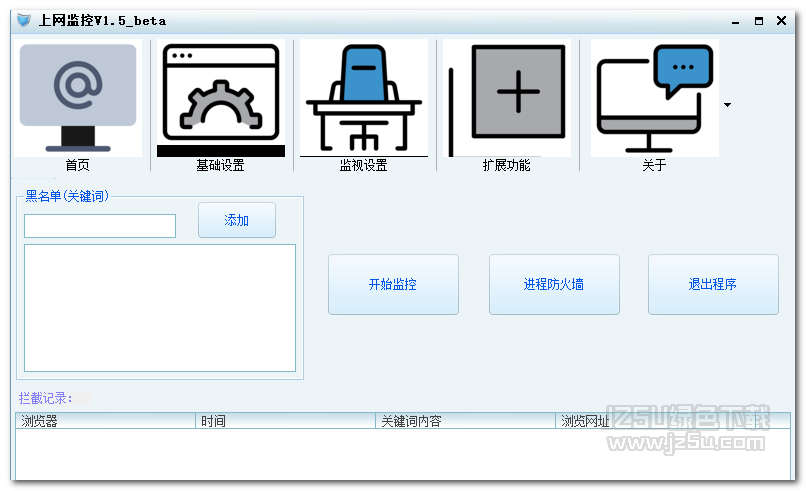This screenshot has height=491, width=806.
Task: Open 进程防火墙 process firewall
Action: tap(554, 284)
